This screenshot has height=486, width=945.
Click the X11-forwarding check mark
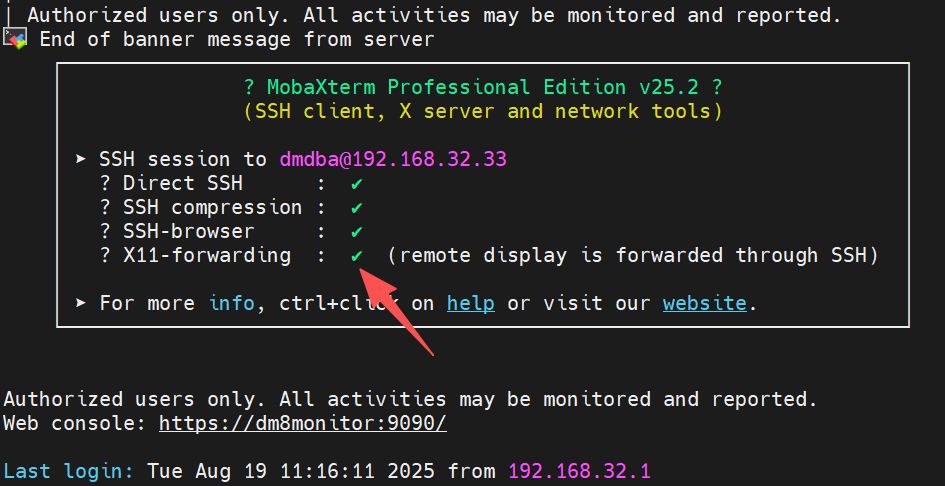pyautogui.click(x=357, y=256)
